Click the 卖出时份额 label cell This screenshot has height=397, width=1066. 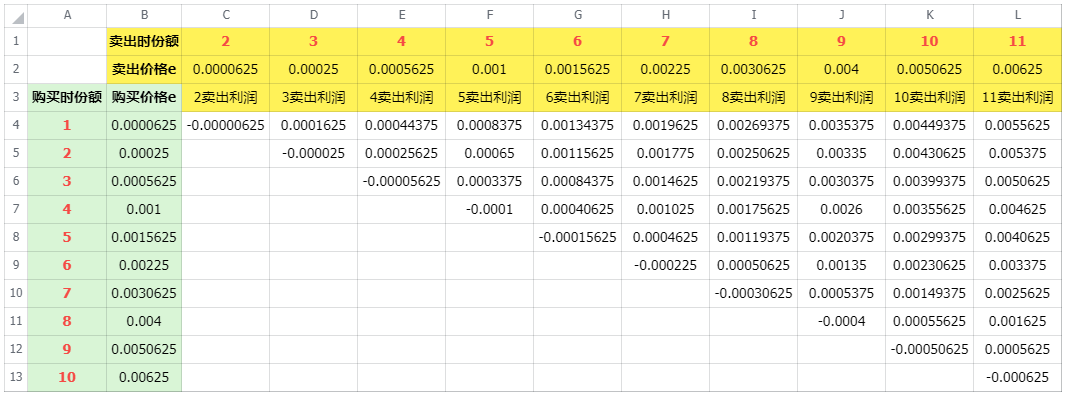[144, 41]
